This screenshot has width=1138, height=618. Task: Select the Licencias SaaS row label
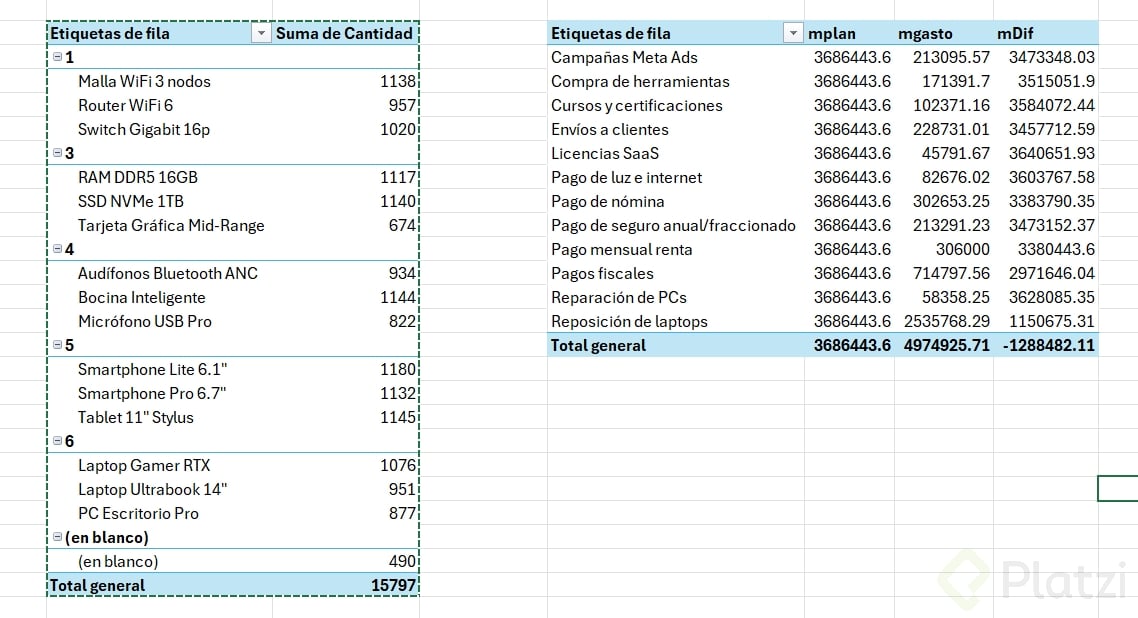click(x=605, y=153)
